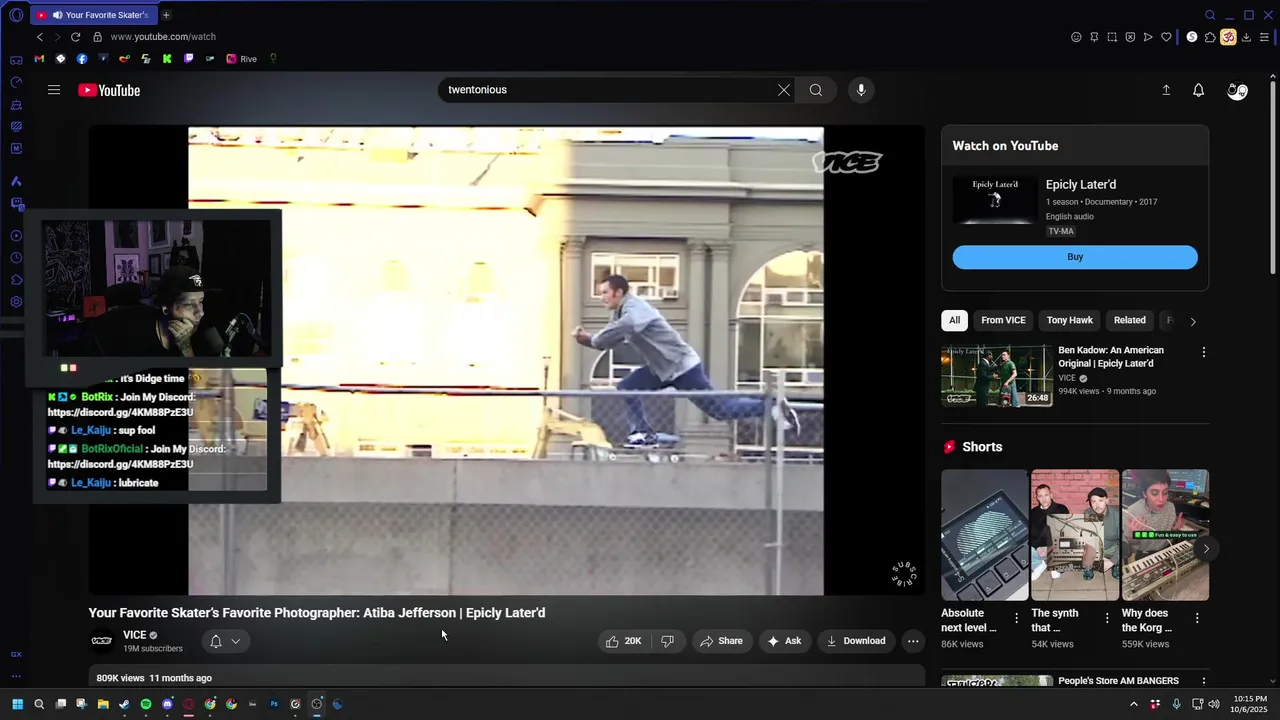Select the Tony Hawk chip
Image resolution: width=1280 pixels, height=720 pixels.
tap(1069, 320)
